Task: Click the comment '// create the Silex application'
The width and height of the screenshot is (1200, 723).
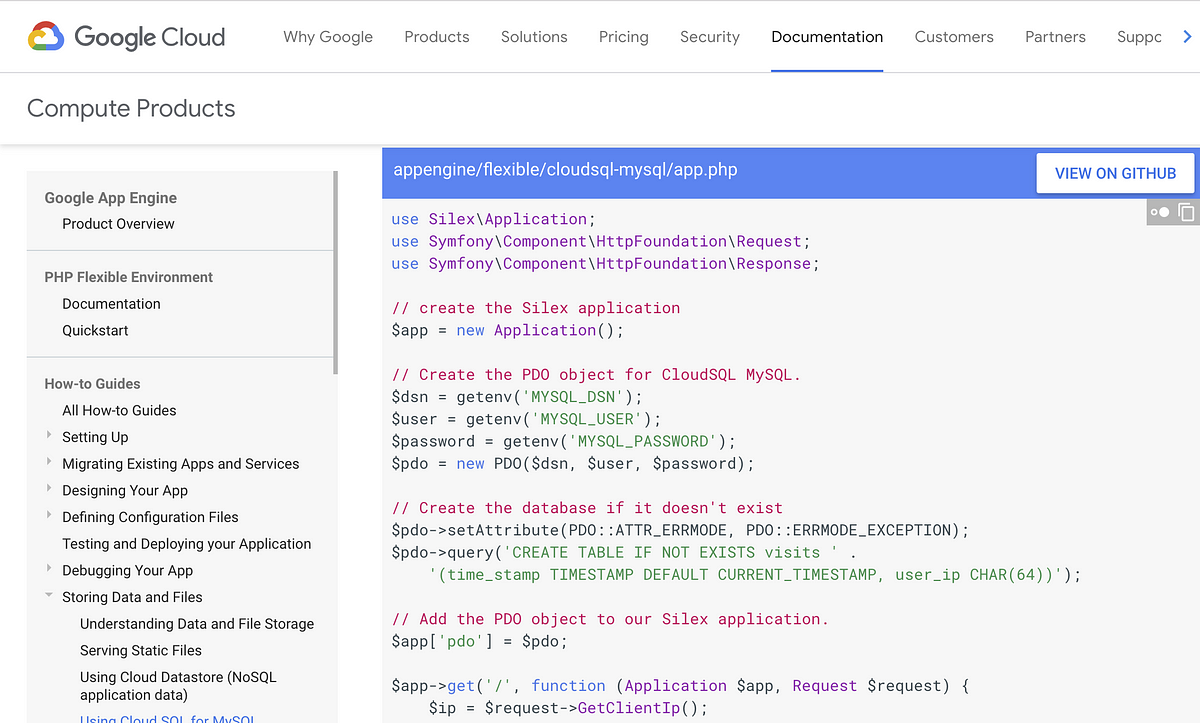Action: tap(535, 308)
